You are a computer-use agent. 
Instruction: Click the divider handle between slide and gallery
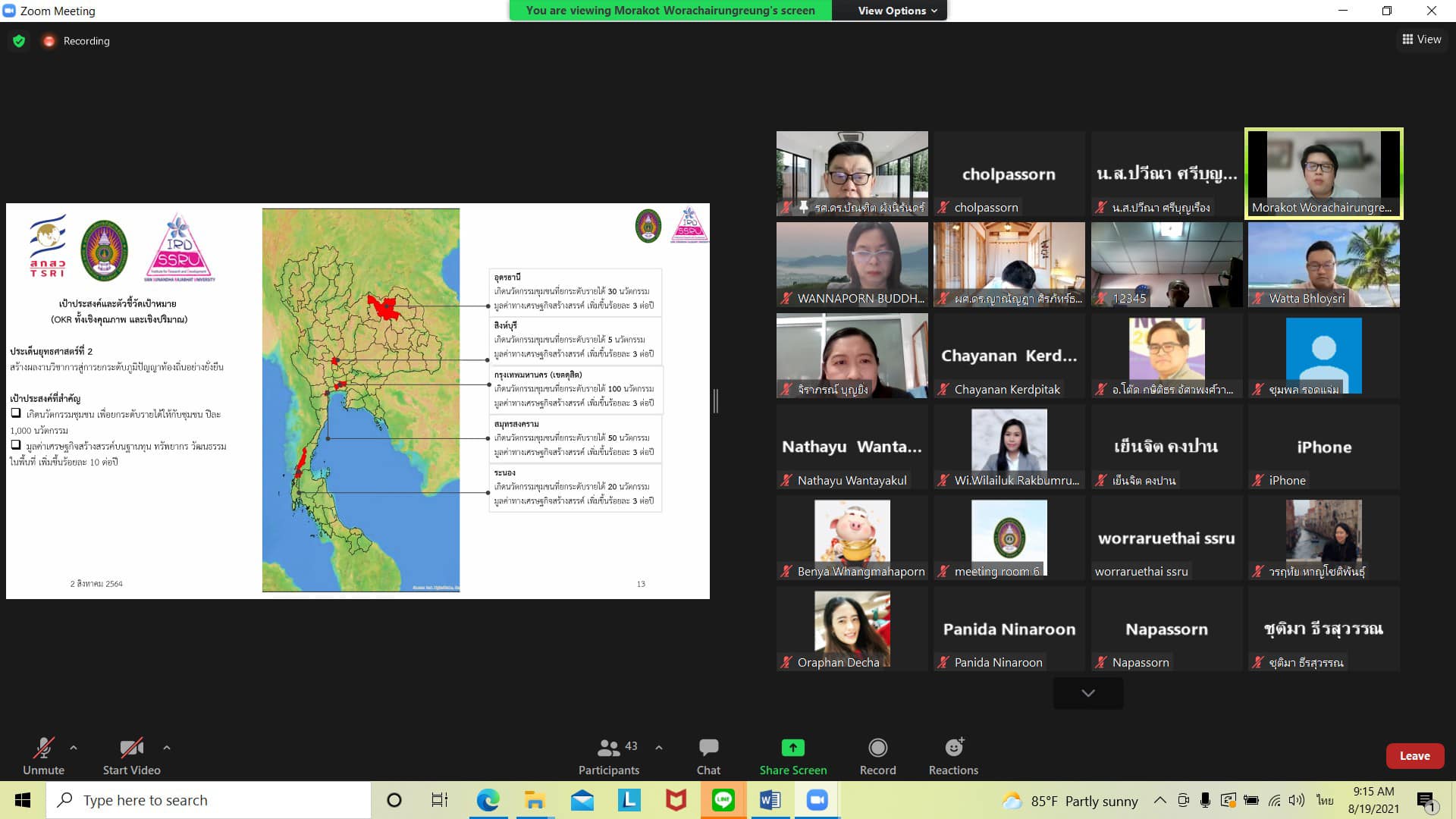point(715,401)
